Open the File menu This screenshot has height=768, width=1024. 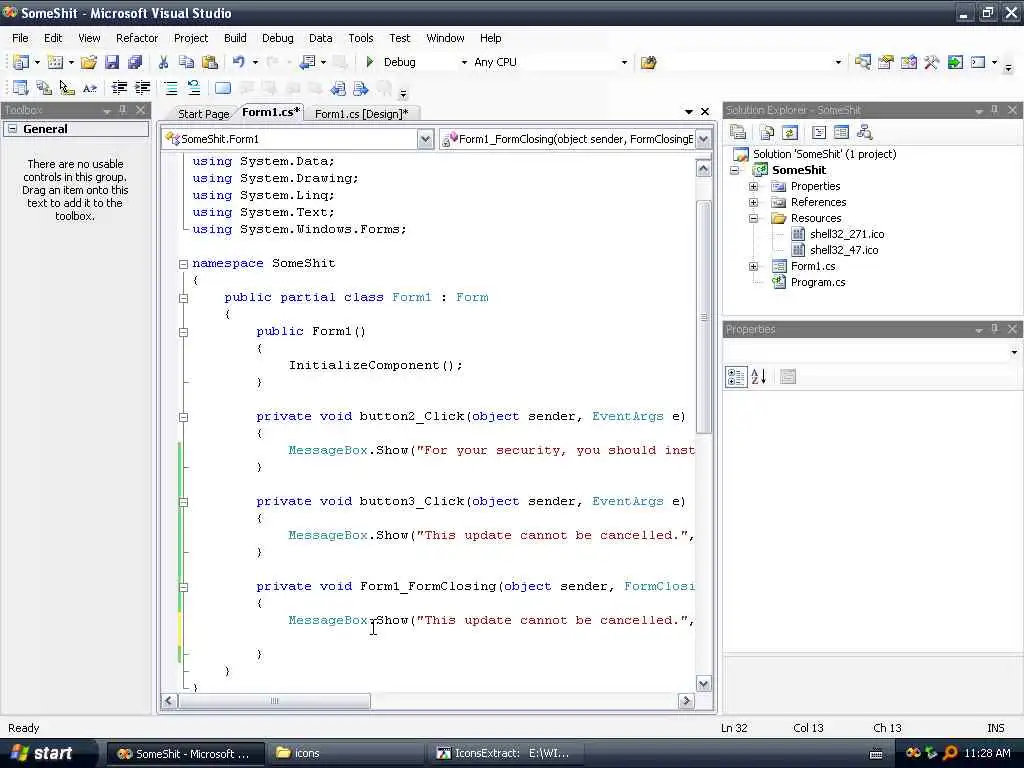[20, 38]
